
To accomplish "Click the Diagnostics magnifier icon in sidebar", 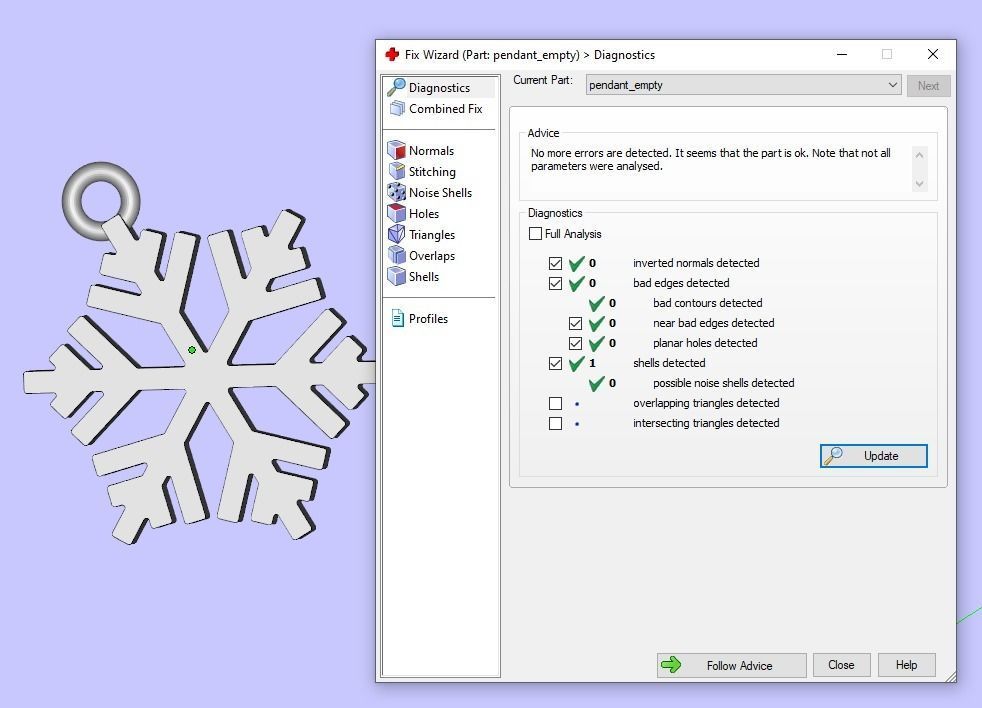I will tap(396, 87).
